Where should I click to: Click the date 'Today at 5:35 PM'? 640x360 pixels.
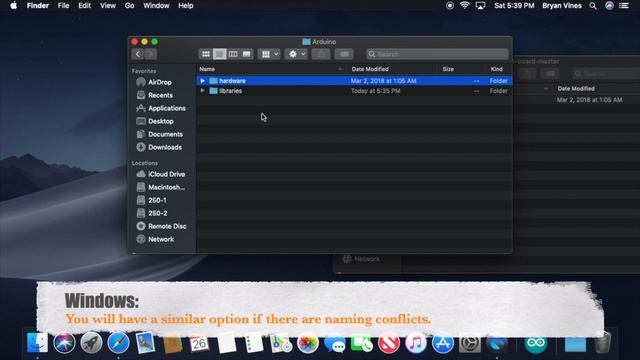[x=376, y=91]
